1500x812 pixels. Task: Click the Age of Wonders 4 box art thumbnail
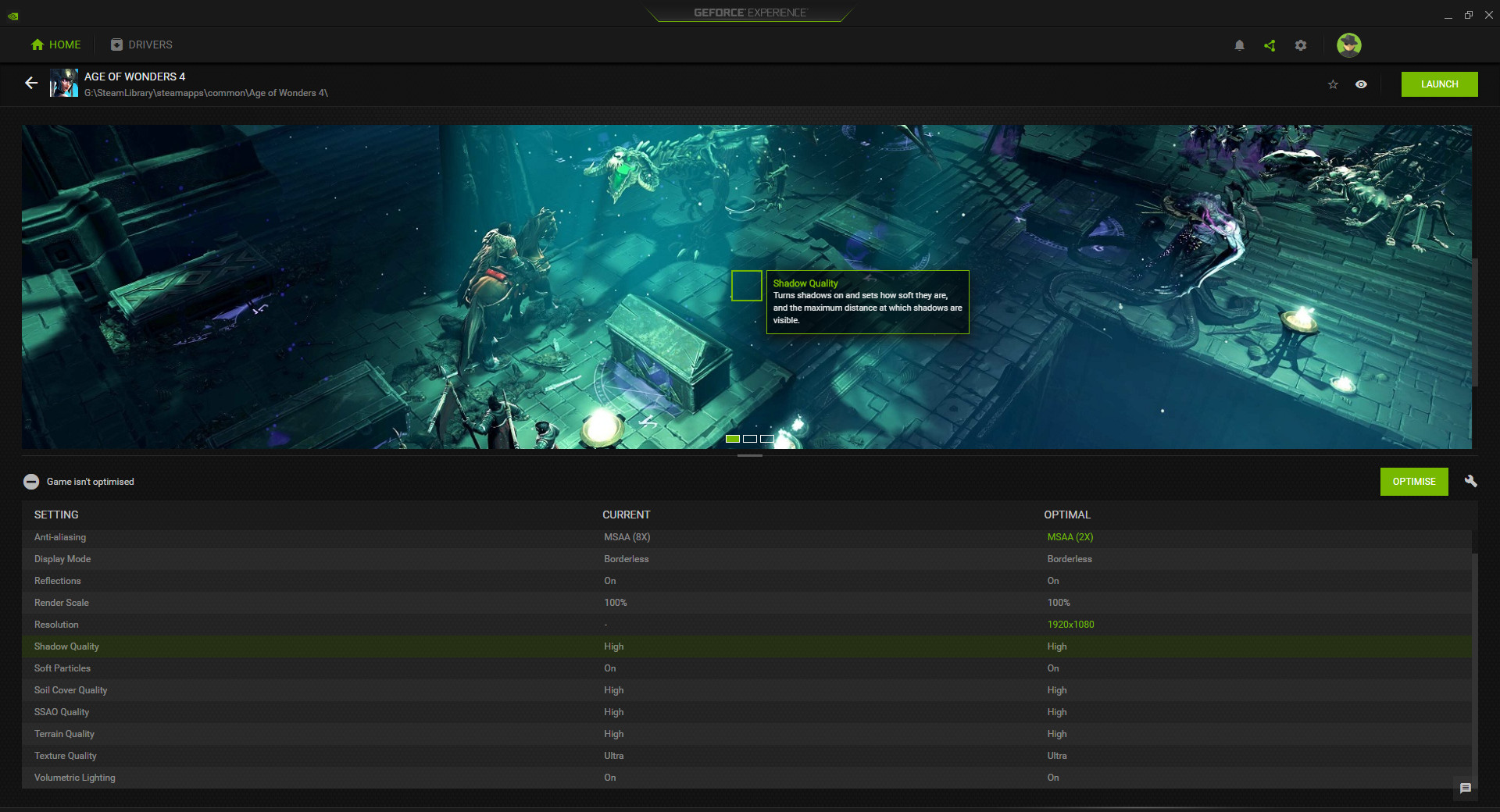(x=63, y=84)
